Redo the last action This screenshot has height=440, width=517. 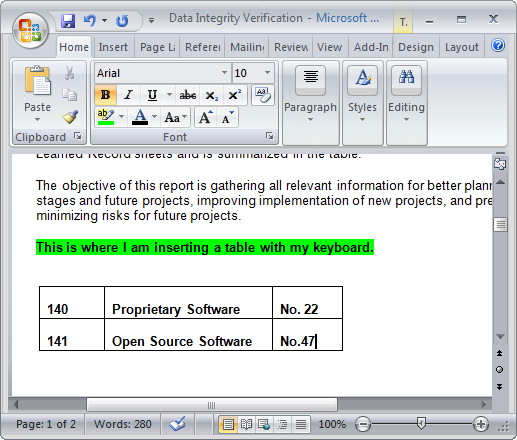pyautogui.click(x=122, y=21)
